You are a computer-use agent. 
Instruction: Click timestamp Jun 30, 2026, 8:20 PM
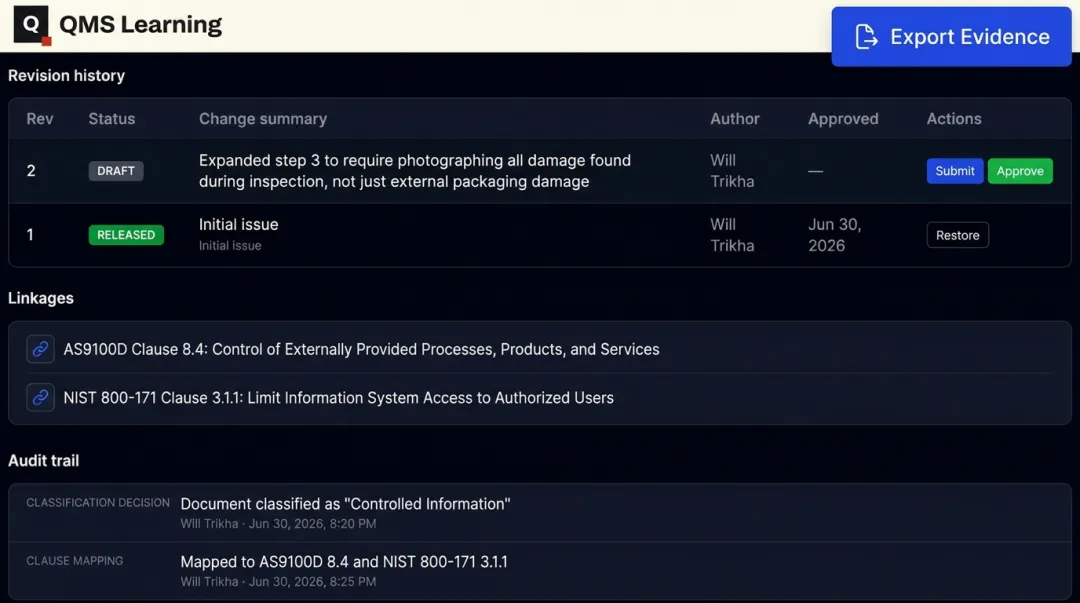313,524
